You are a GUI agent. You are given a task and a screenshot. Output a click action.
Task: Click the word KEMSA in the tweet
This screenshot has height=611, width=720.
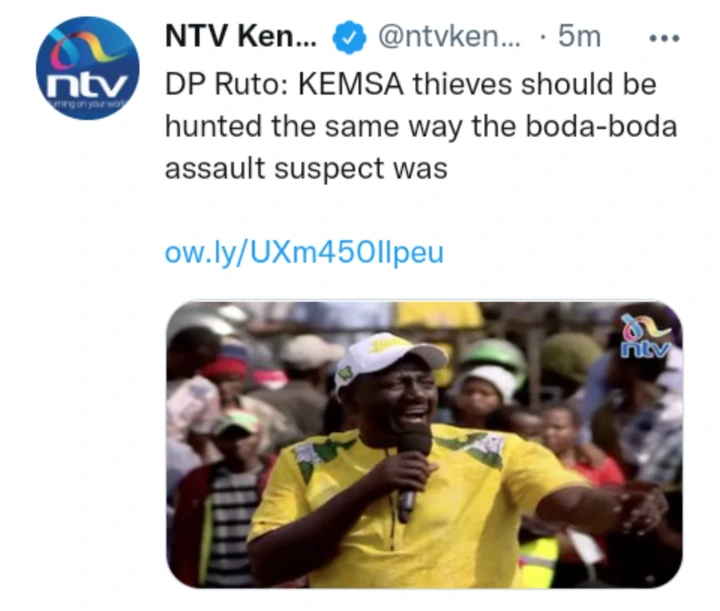(x=351, y=84)
